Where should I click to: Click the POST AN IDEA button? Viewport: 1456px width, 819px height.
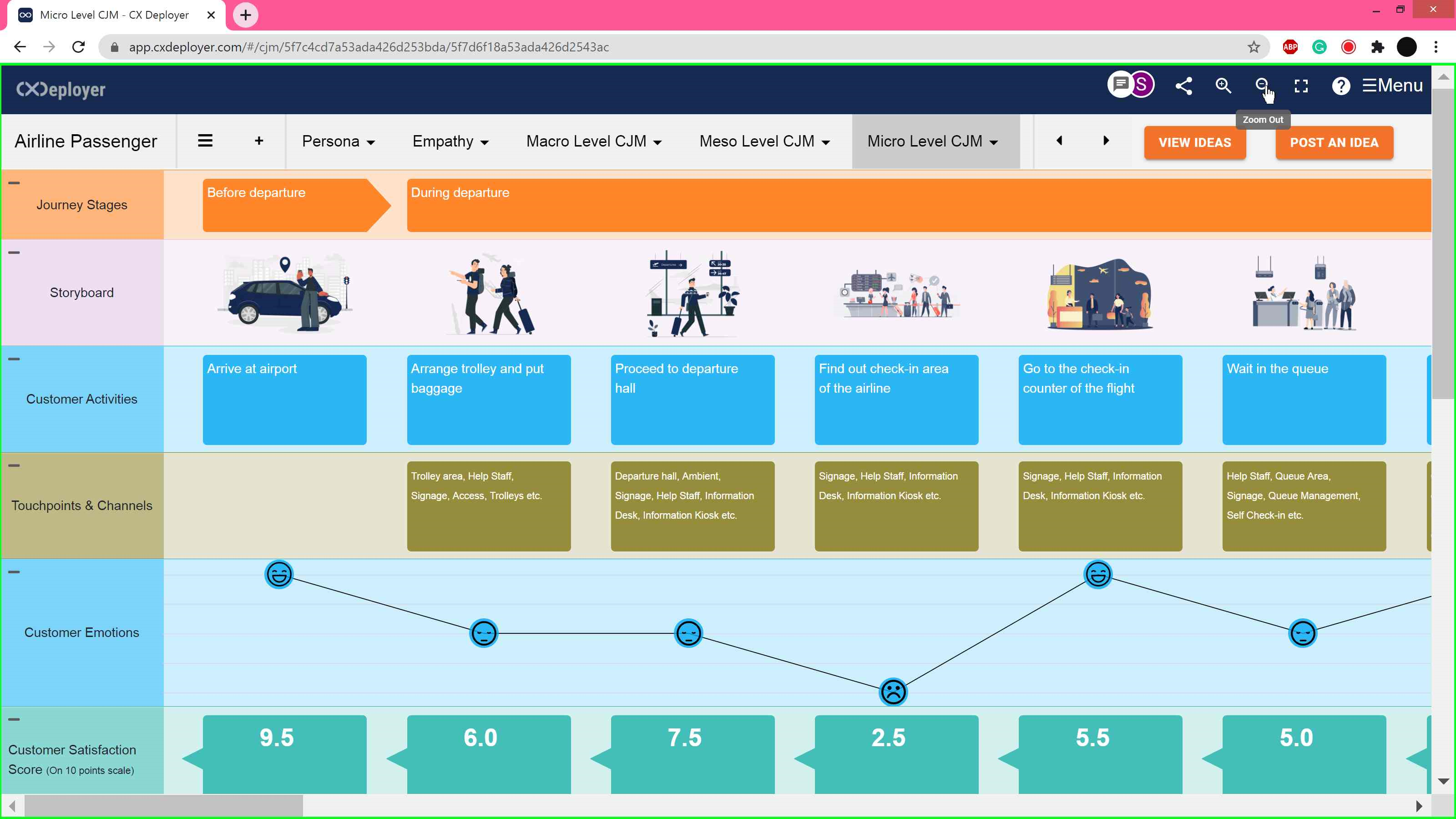(x=1334, y=142)
